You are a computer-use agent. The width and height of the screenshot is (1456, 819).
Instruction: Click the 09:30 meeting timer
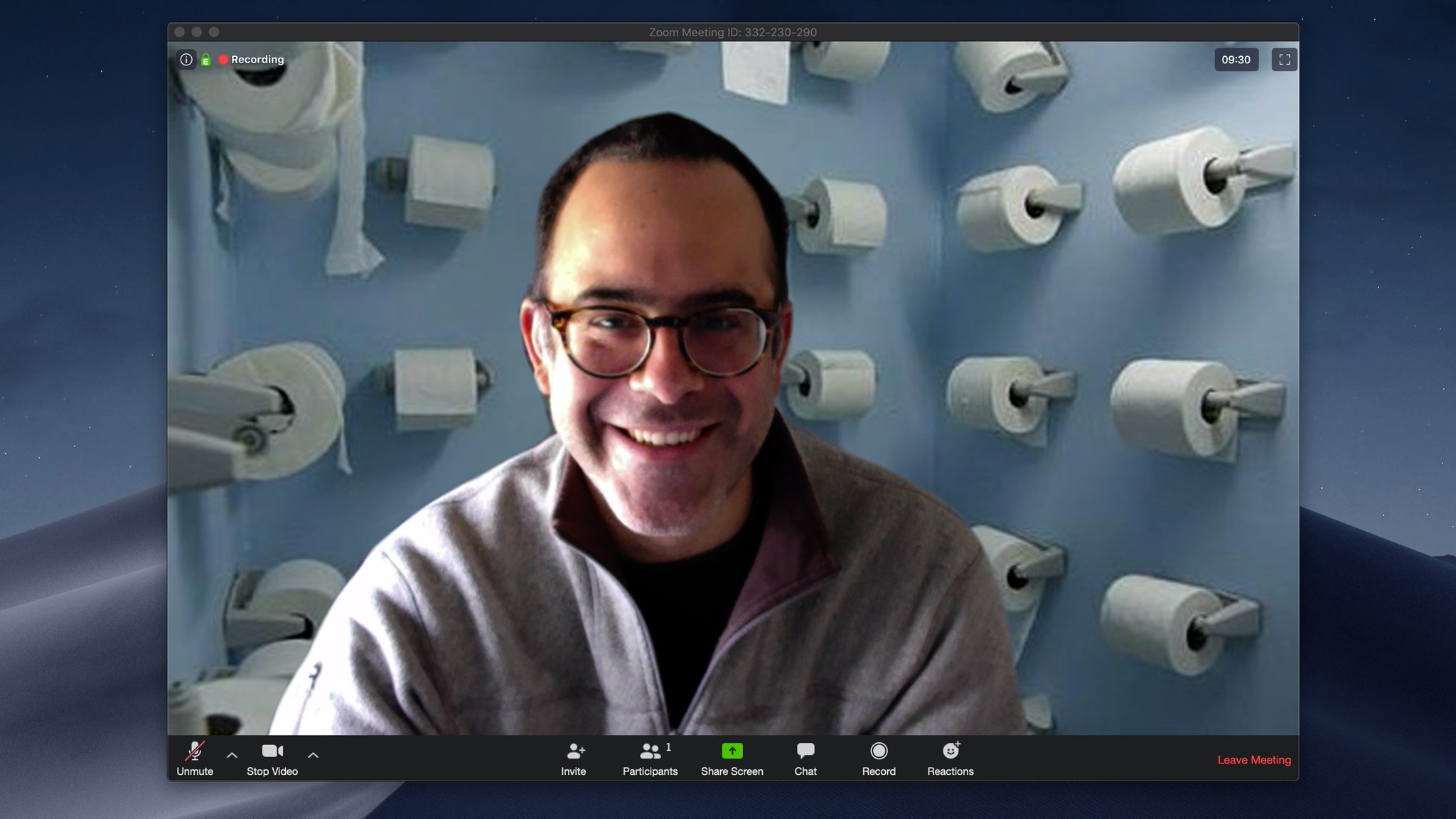point(1236,60)
